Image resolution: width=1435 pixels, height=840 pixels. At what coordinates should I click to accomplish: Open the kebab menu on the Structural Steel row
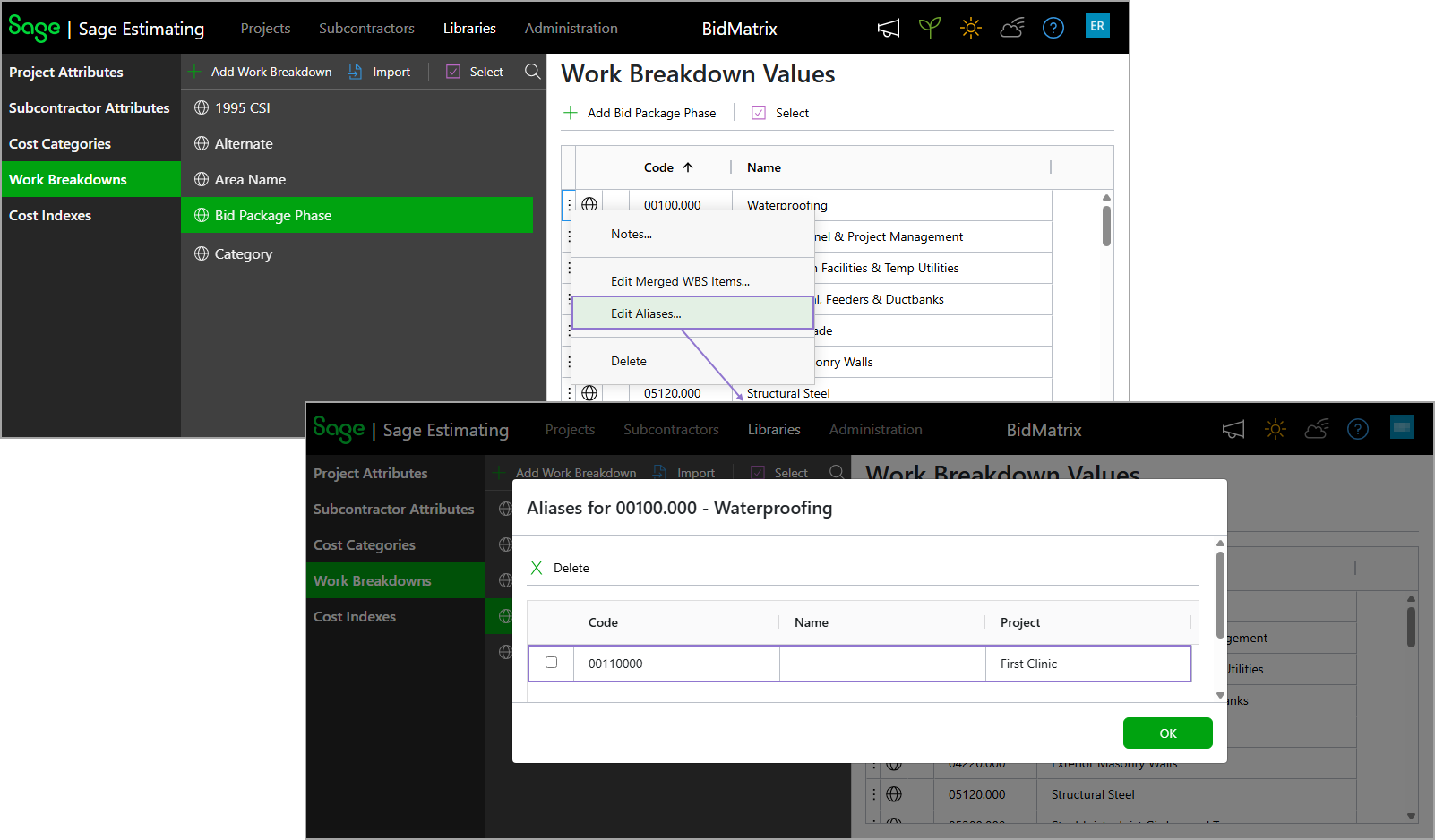571,392
